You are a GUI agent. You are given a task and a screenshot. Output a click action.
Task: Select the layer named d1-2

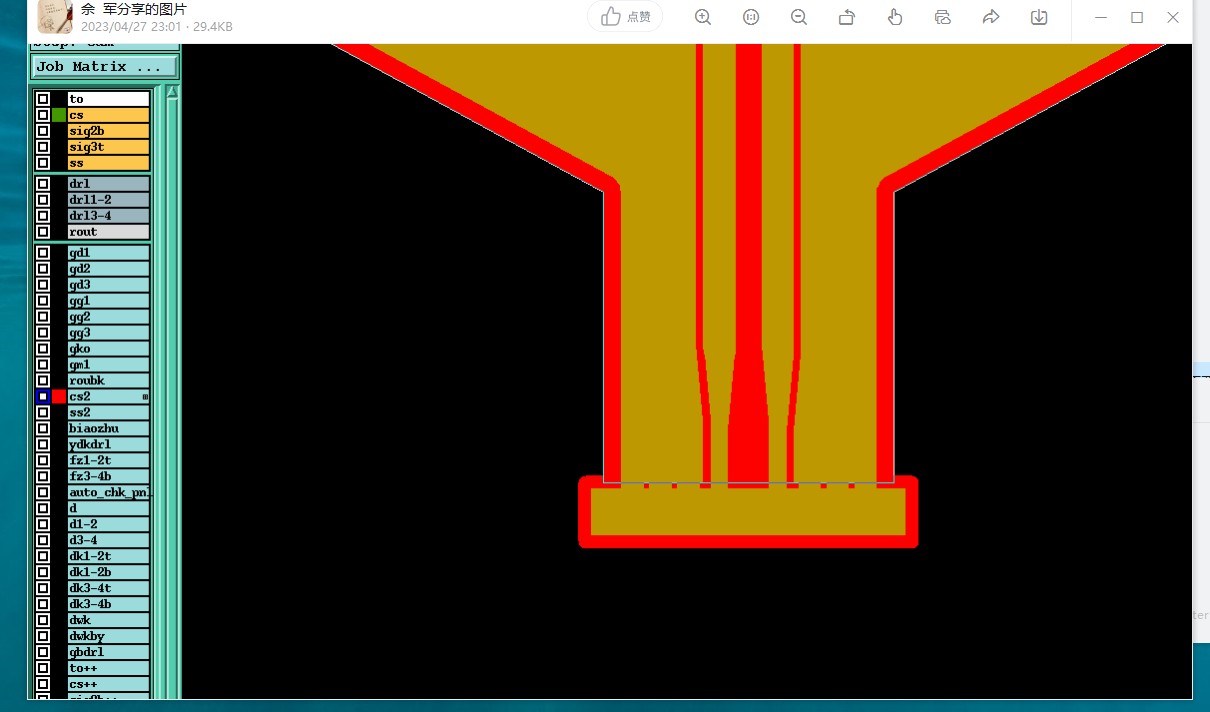point(109,524)
